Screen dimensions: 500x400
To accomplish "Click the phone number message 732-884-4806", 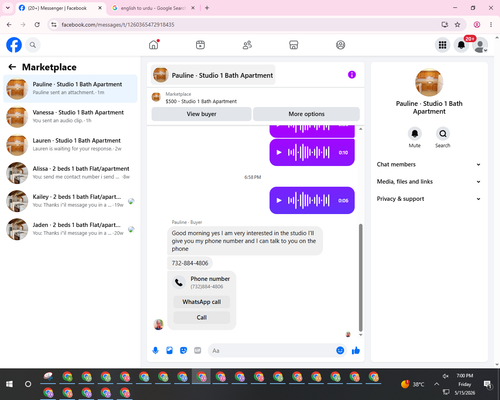I will point(190,263).
